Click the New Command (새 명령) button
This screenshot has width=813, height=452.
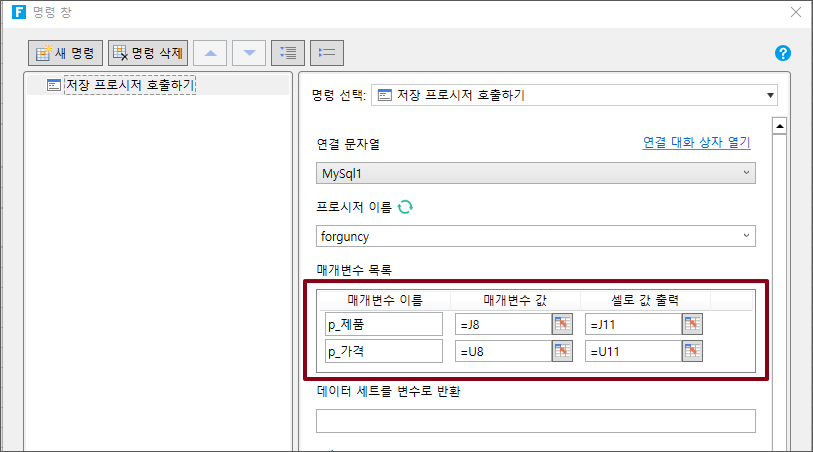click(65, 52)
